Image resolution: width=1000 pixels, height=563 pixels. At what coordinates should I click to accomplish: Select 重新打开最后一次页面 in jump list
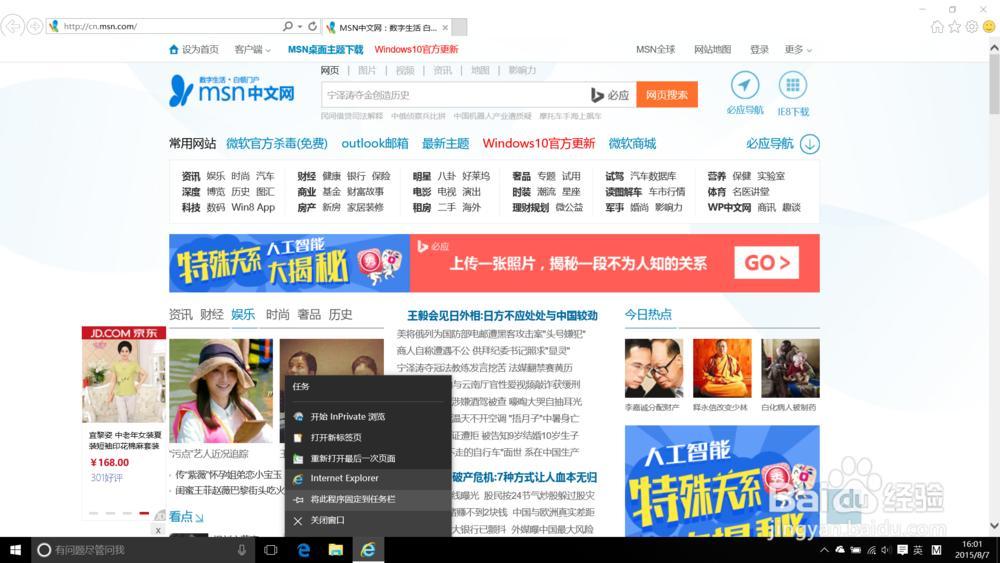point(368,458)
